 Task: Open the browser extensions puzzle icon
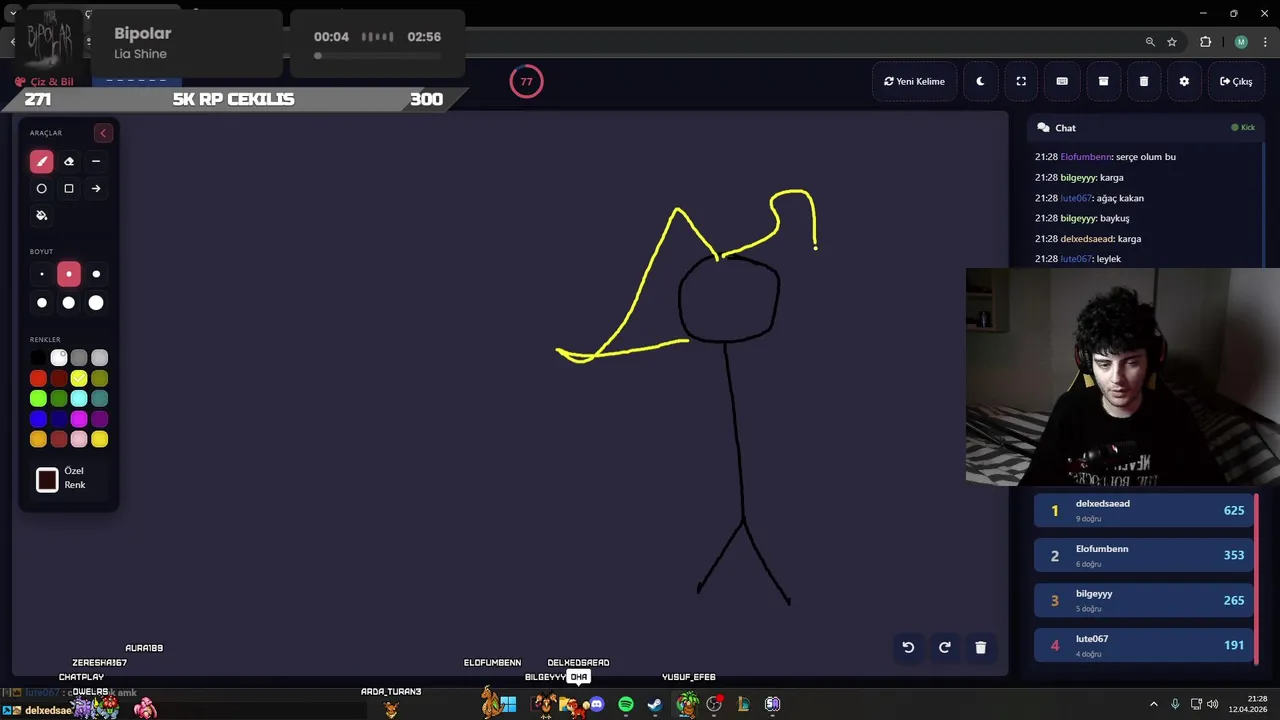click(1205, 42)
